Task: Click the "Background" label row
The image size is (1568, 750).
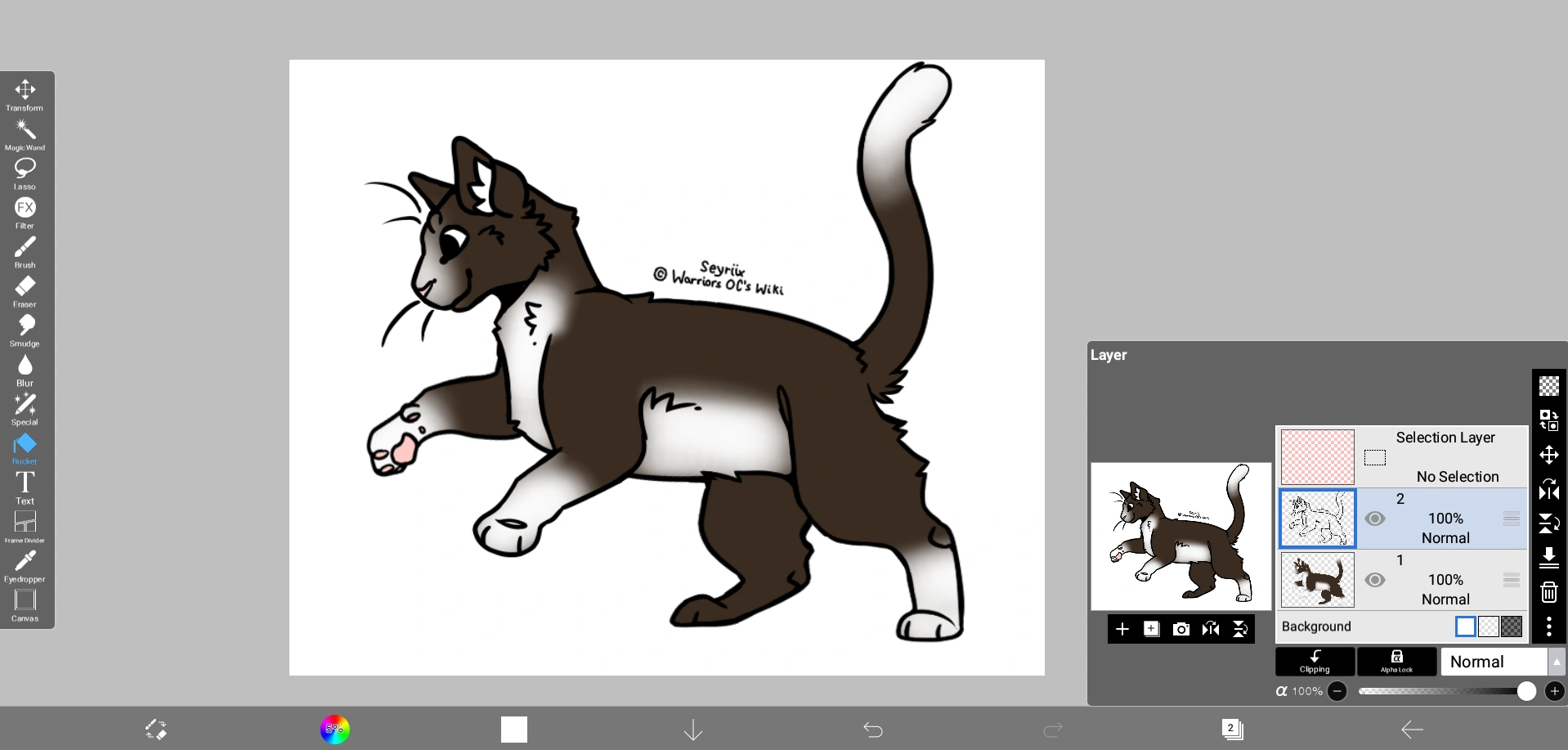Action: pyautogui.click(x=1402, y=626)
